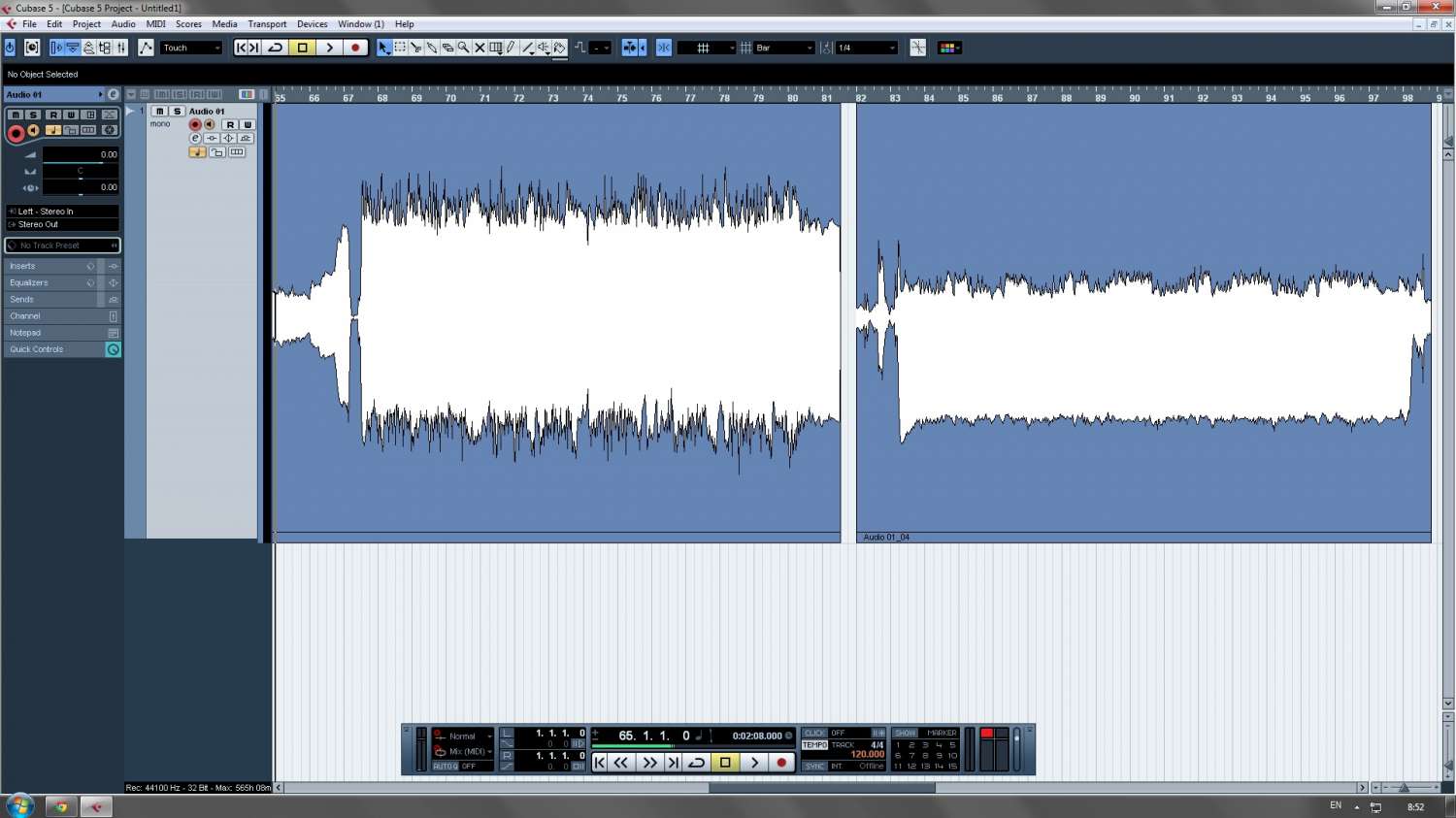Viewport: 1456px width, 818px height.
Task: Open the Touch automation mode dropdown
Action: coord(191,48)
